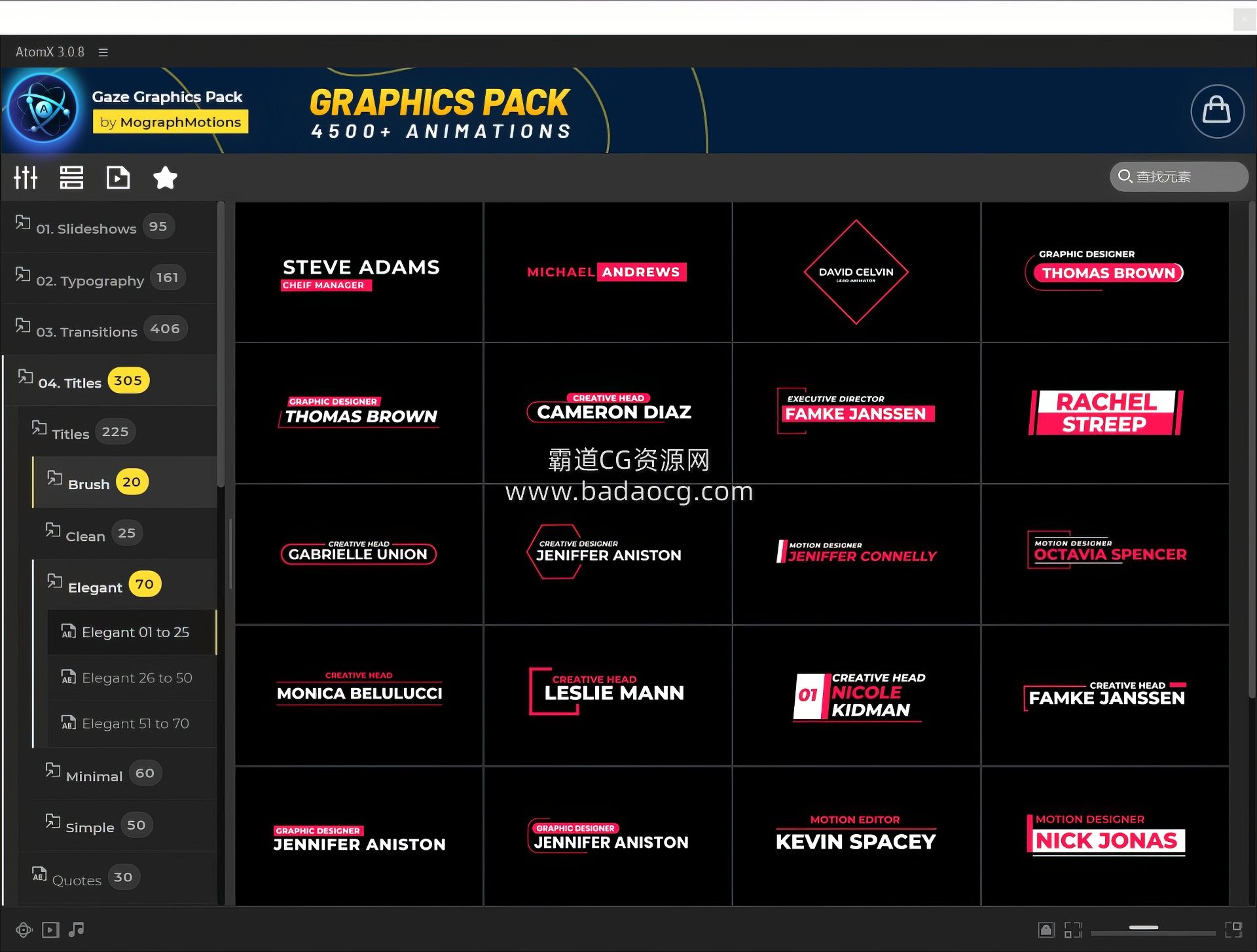Expand the Minimal 60 folder
This screenshot has height=952, width=1257.
124,774
